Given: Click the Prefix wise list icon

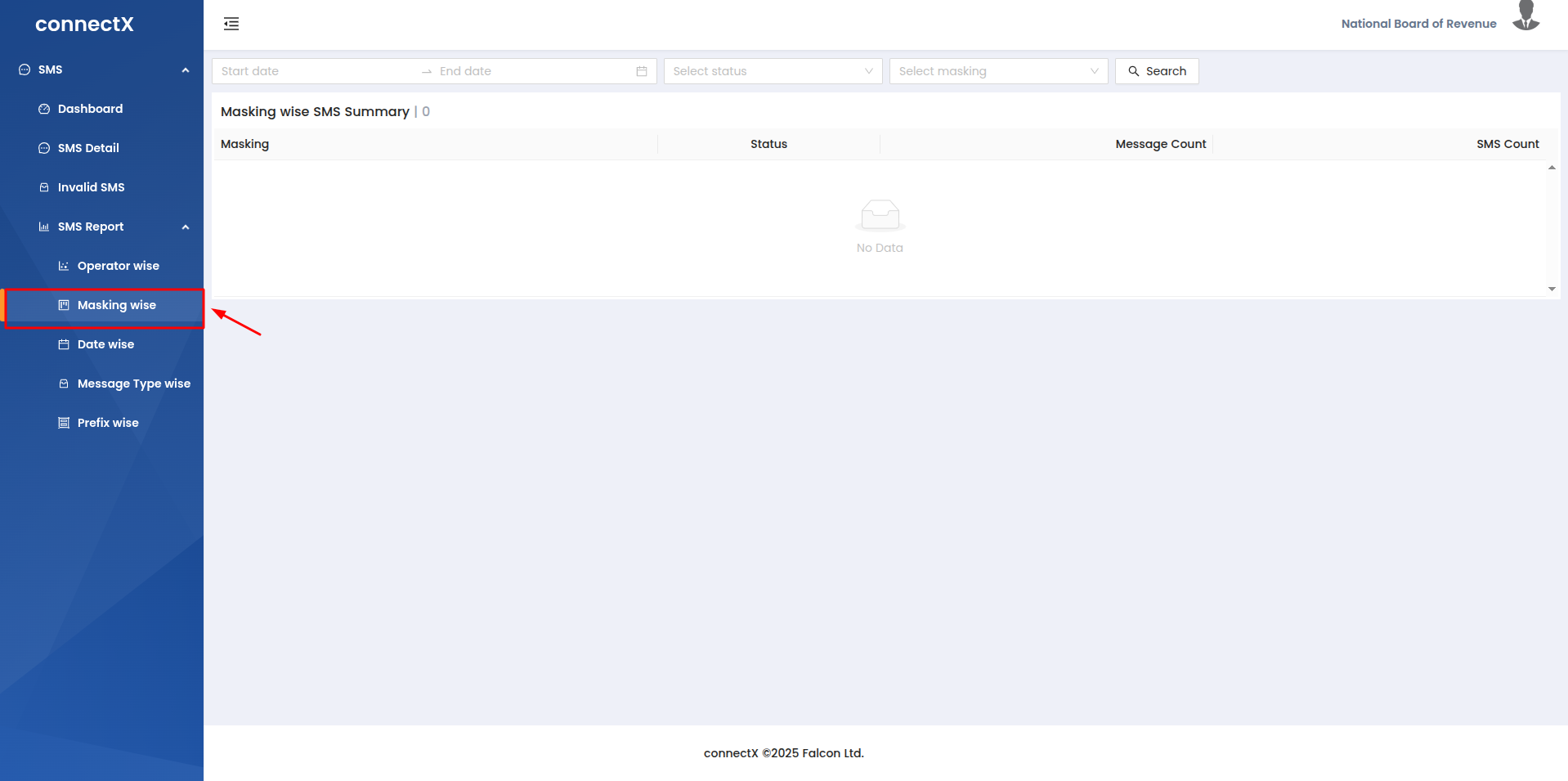Looking at the screenshot, I should [64, 423].
